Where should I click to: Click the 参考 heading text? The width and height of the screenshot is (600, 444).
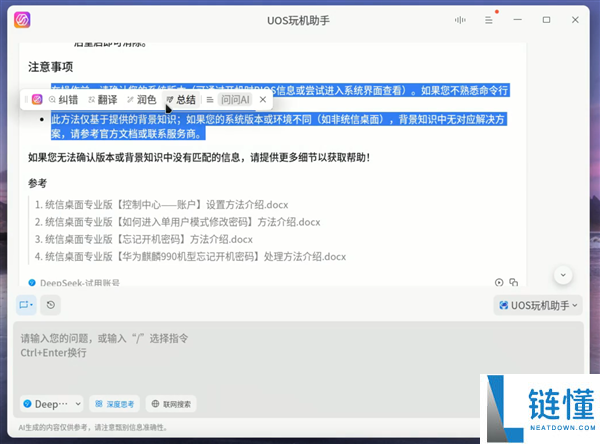pyautogui.click(x=38, y=183)
